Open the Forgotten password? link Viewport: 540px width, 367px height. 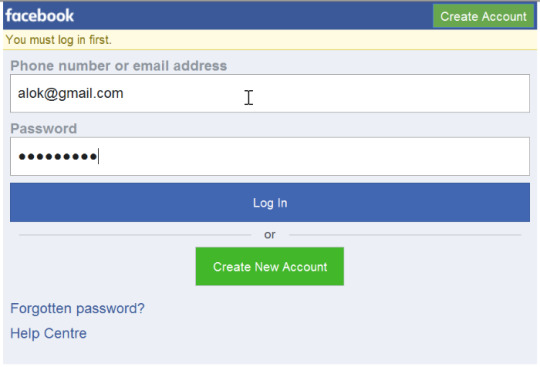tap(77, 308)
